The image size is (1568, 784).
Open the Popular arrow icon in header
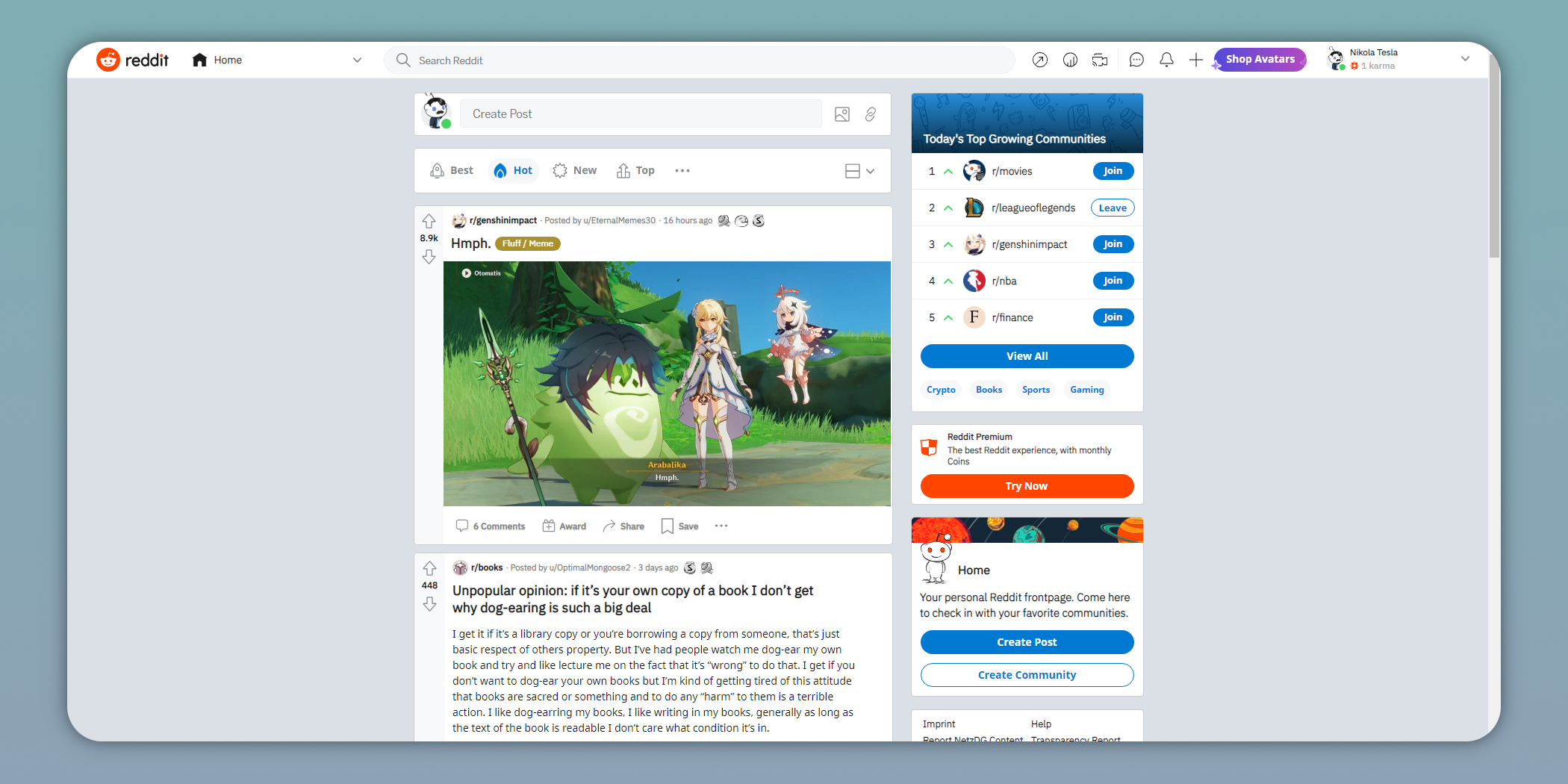(x=1039, y=60)
